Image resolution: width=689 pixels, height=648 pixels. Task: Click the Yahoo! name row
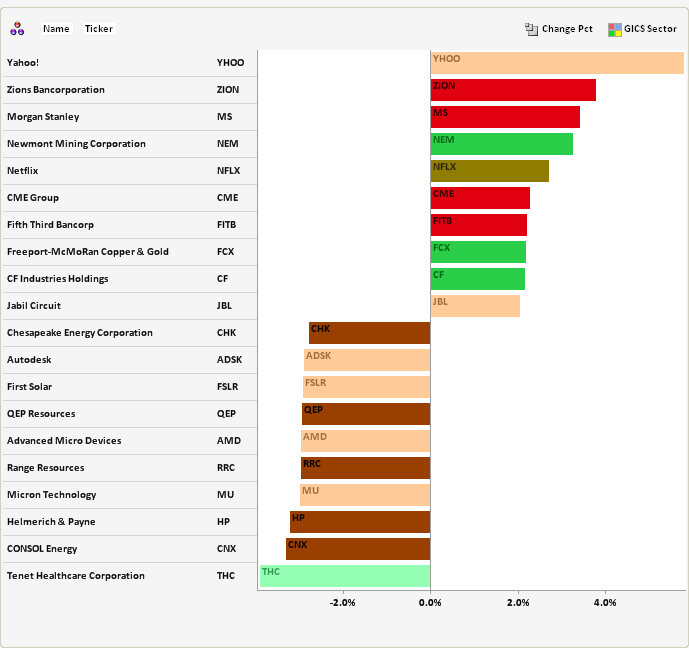pos(23,62)
